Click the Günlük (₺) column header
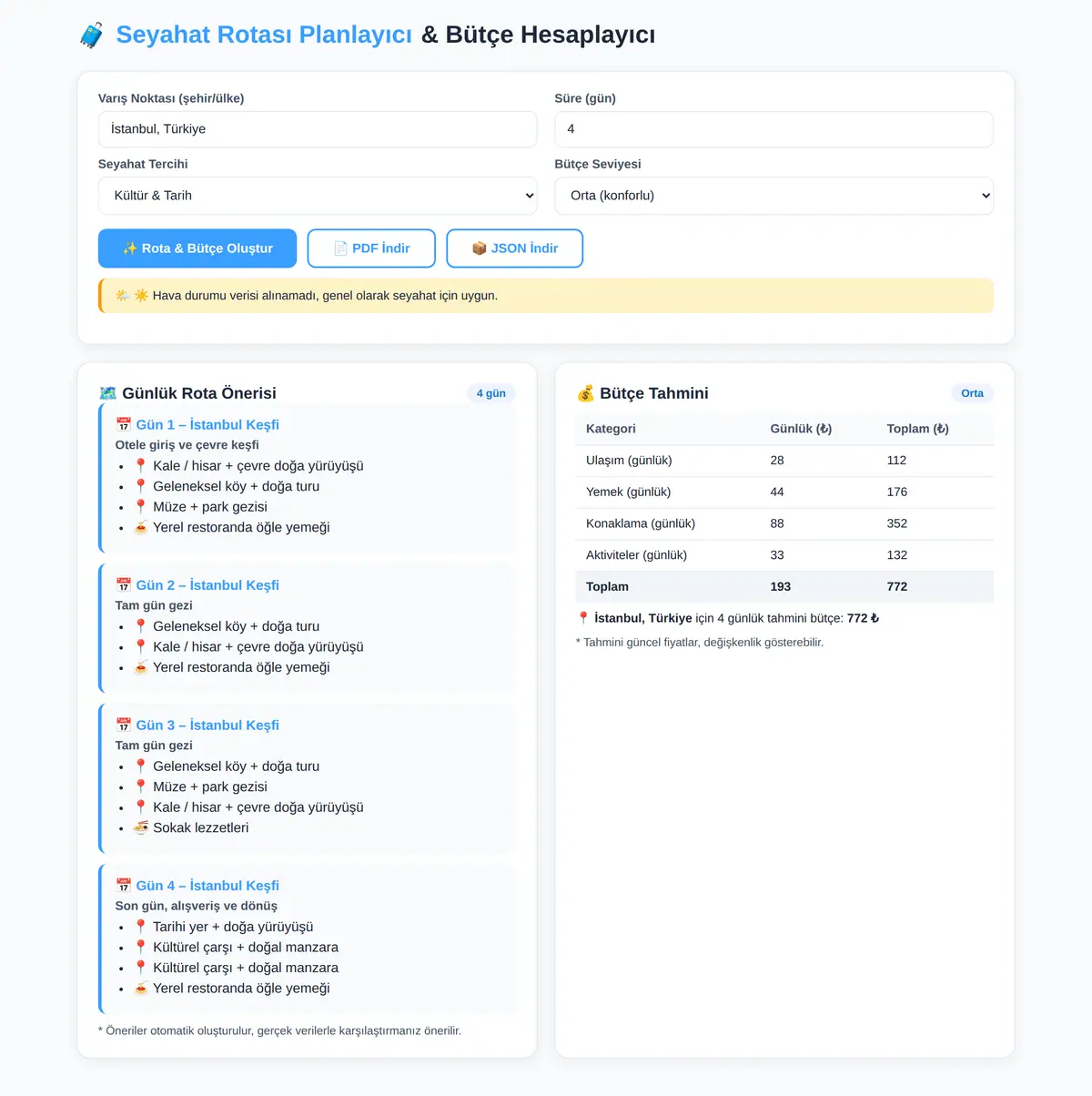1092x1096 pixels. click(x=801, y=429)
